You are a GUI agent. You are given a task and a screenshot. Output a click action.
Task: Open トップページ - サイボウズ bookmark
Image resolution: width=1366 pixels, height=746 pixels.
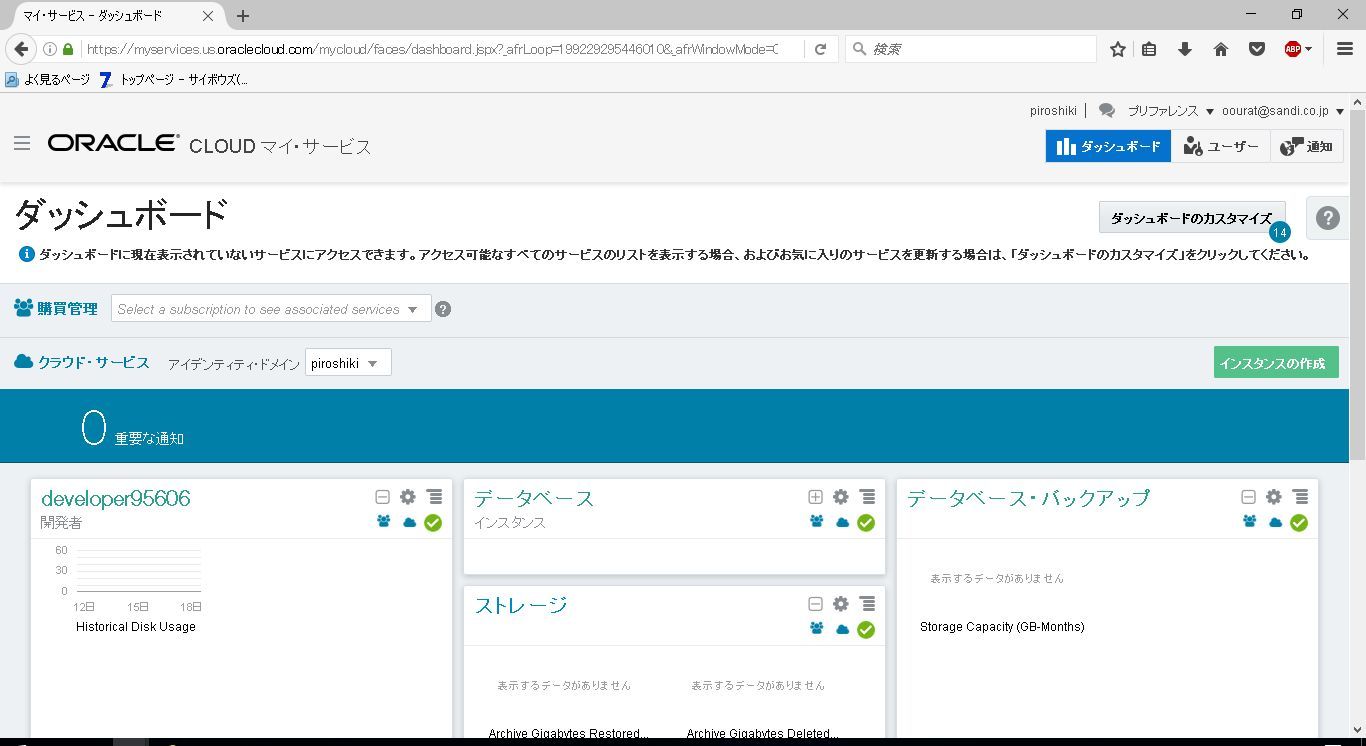pyautogui.click(x=173, y=79)
